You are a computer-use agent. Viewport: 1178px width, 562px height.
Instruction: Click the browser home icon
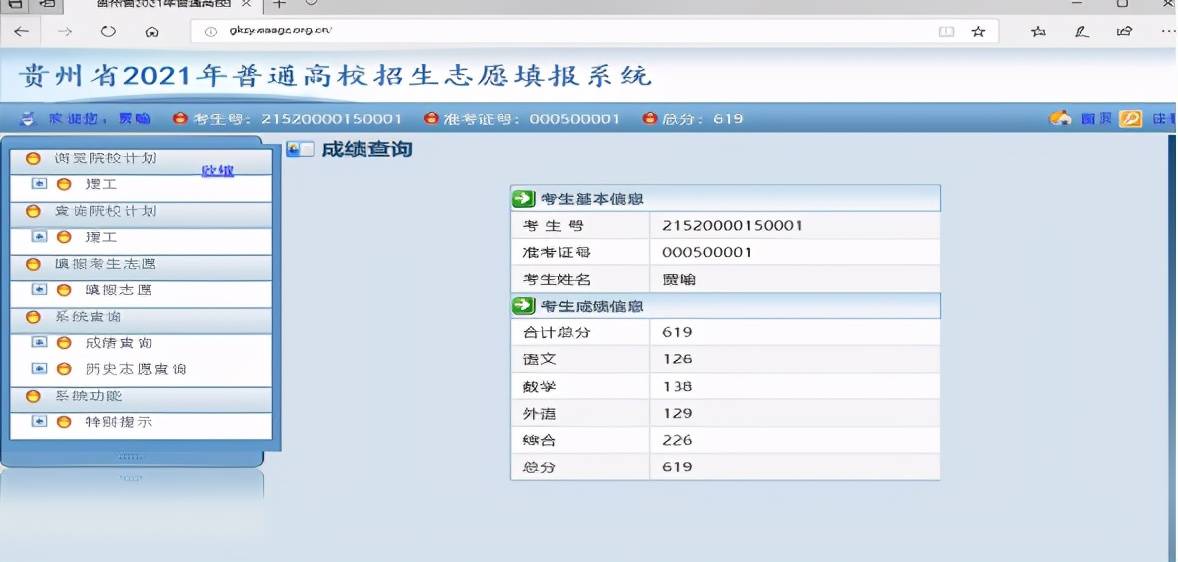(x=152, y=32)
